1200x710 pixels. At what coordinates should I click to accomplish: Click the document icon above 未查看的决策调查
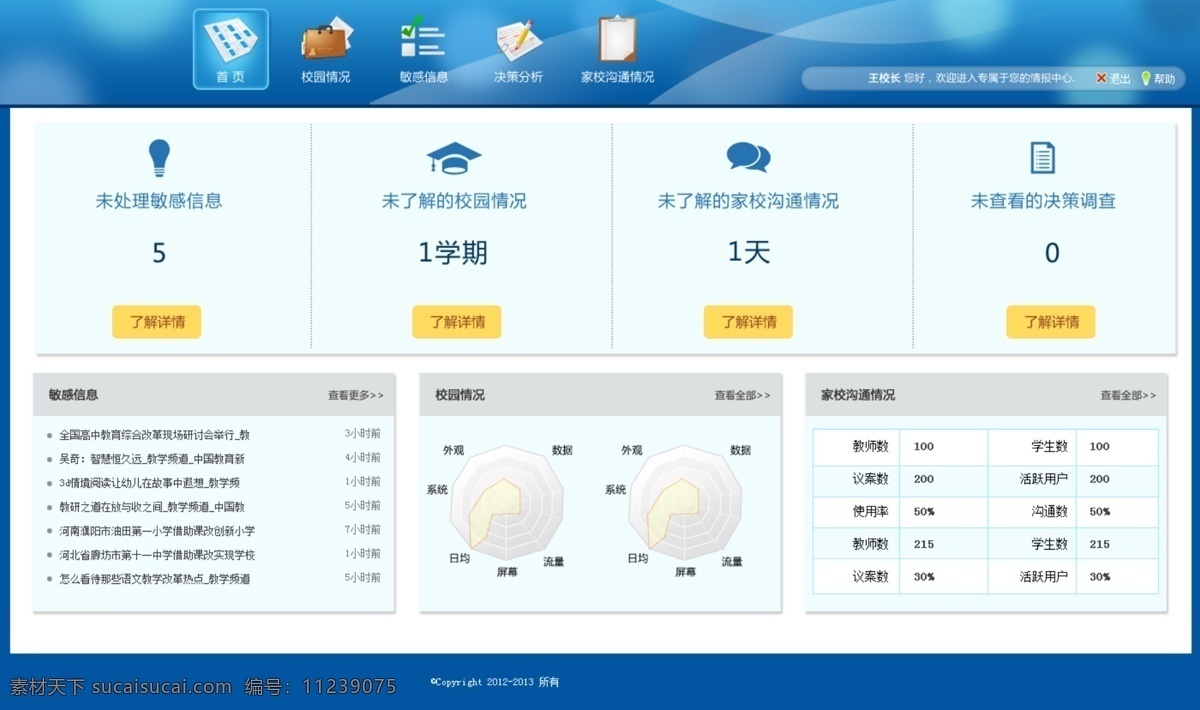1043,158
